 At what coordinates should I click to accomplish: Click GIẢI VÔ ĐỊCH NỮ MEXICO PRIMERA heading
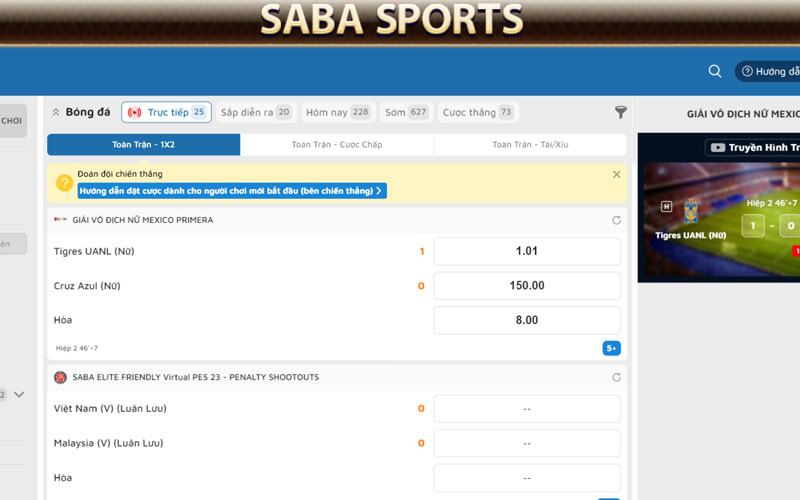[x=143, y=220]
